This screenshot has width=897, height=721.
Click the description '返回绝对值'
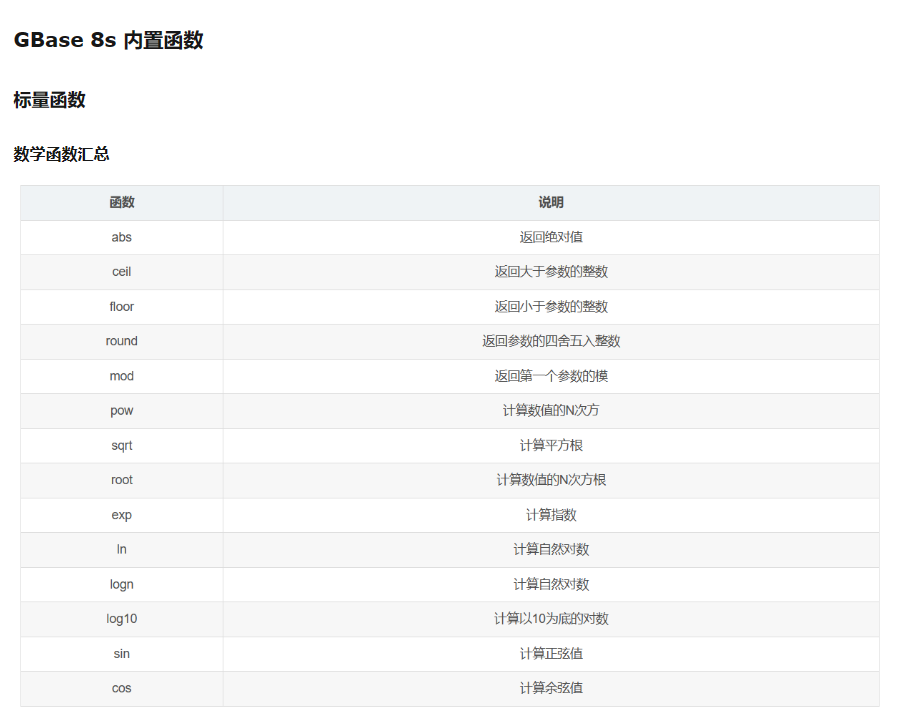(551, 237)
